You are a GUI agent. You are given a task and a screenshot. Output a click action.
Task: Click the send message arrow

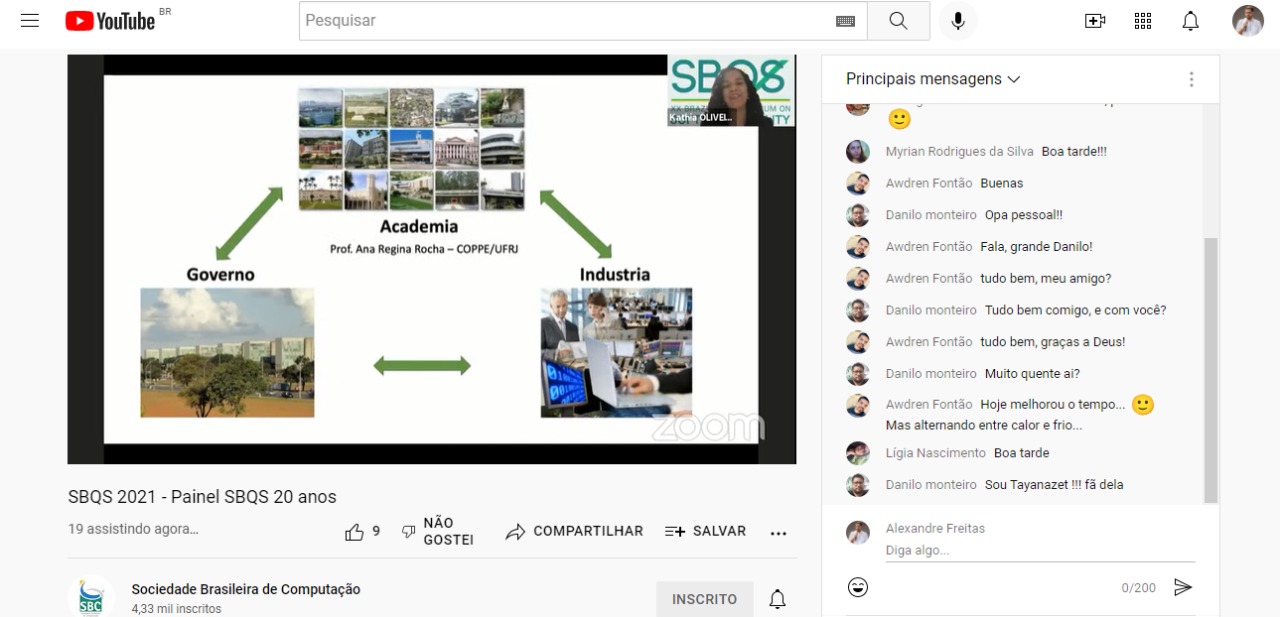[1183, 587]
